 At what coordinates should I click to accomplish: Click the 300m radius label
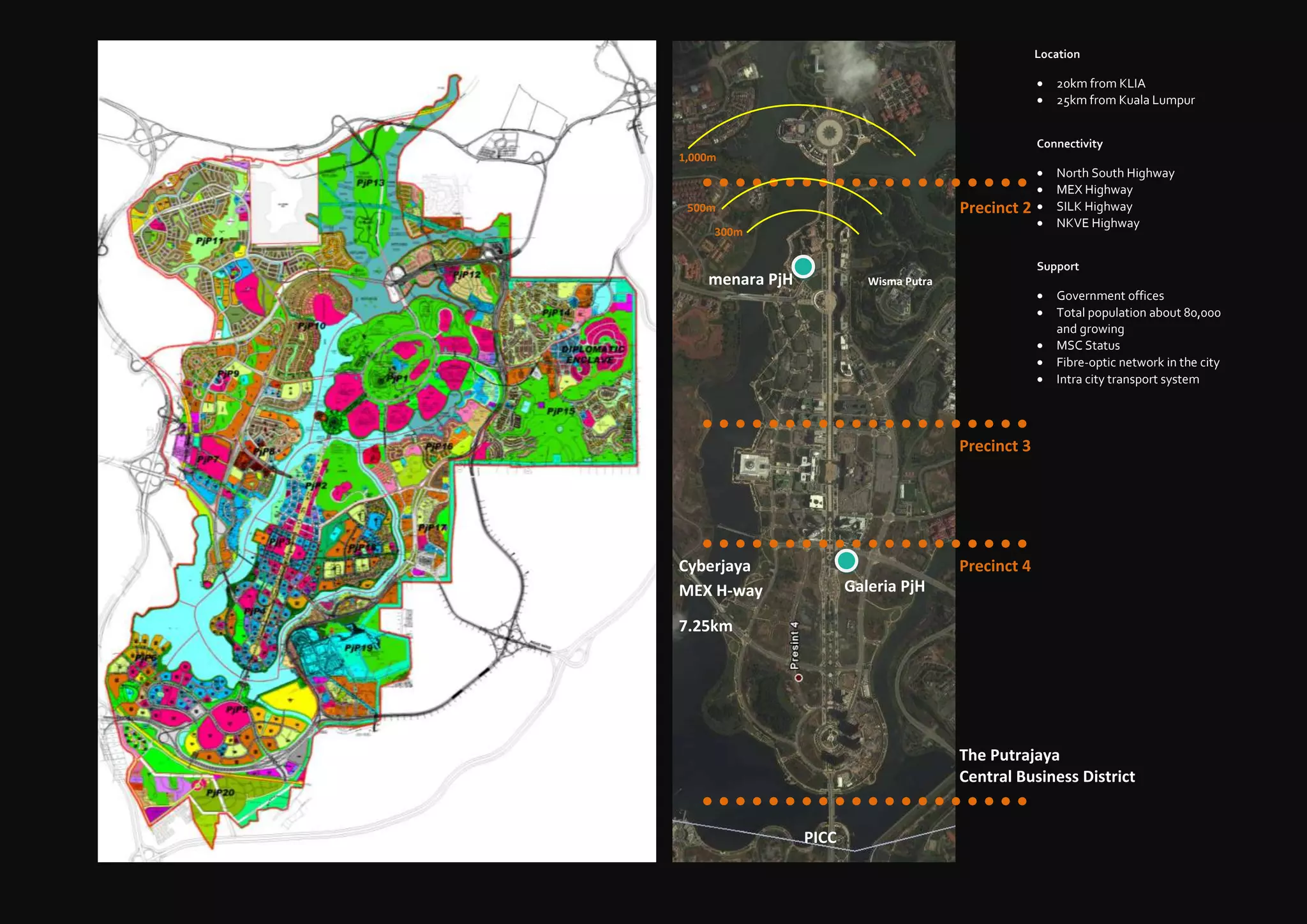(x=728, y=232)
